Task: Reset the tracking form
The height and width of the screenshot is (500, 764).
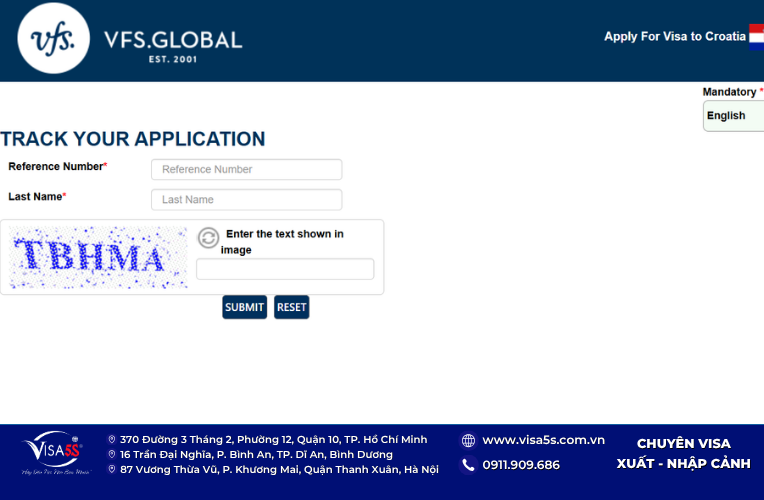Action: [x=291, y=307]
